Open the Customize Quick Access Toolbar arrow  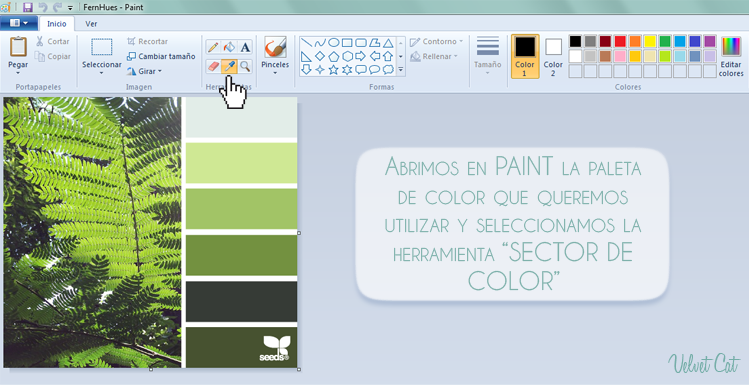(71, 8)
